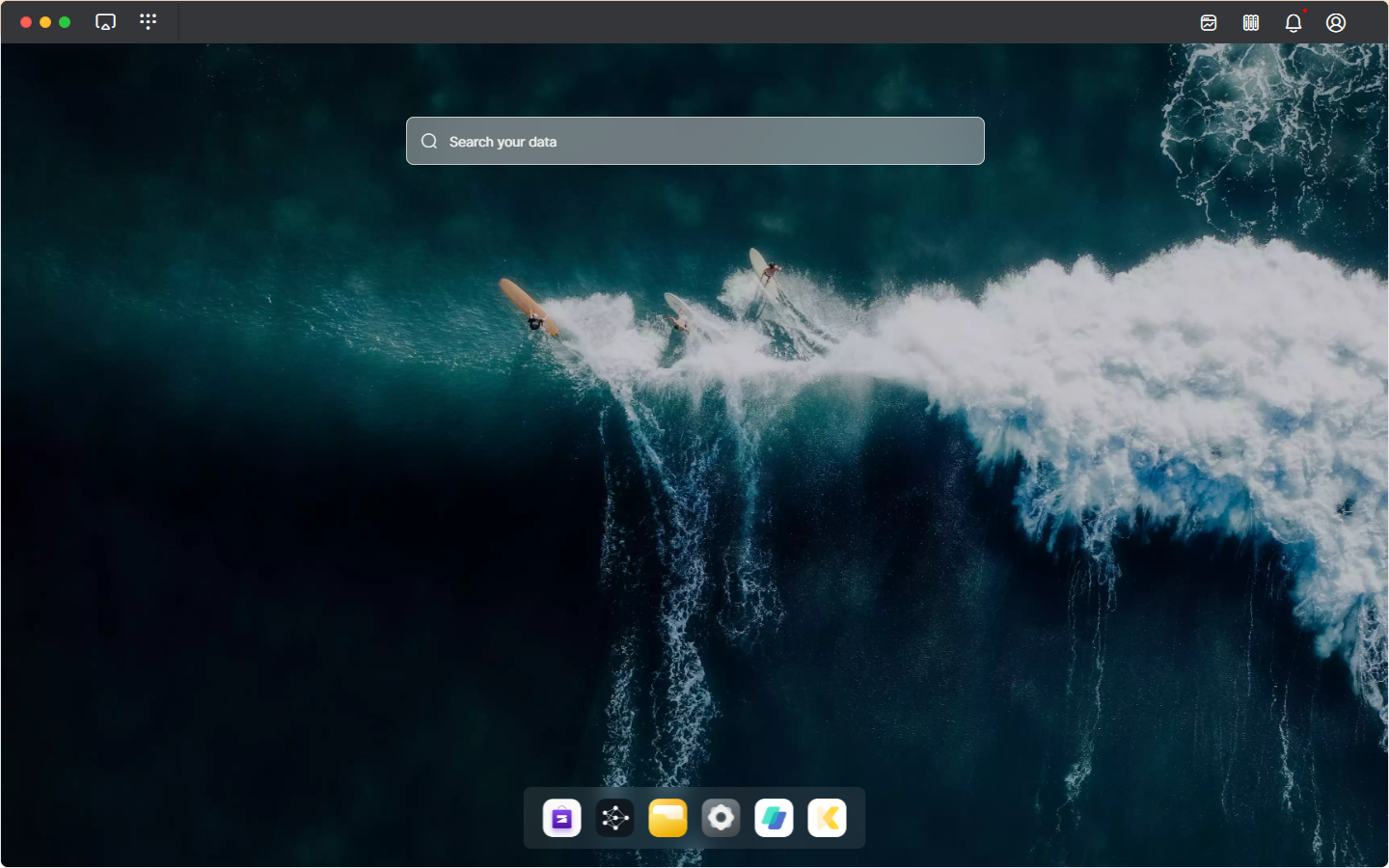1389x868 pixels.
Task: Close the window with the red button
Action: tap(26, 22)
